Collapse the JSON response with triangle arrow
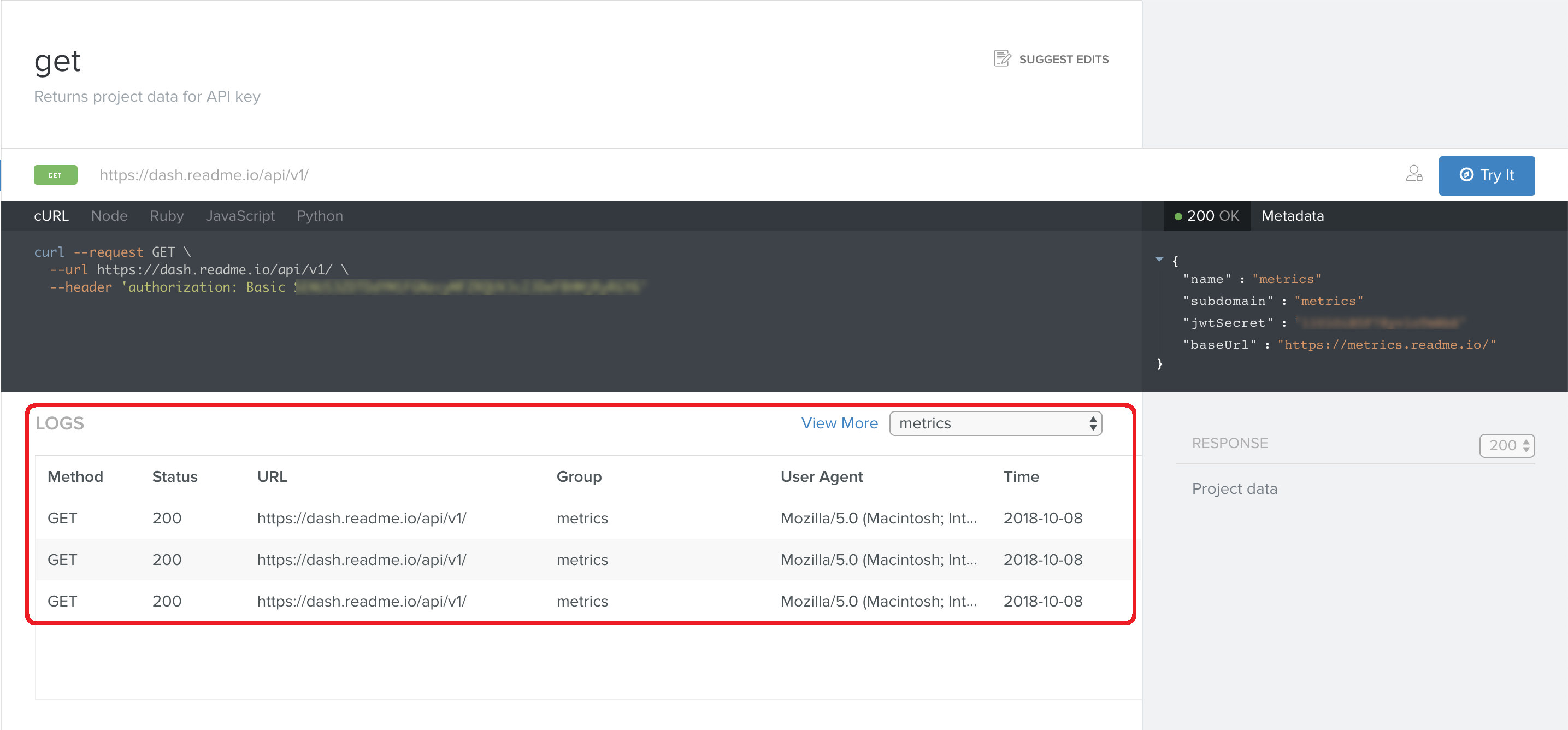 click(1159, 260)
